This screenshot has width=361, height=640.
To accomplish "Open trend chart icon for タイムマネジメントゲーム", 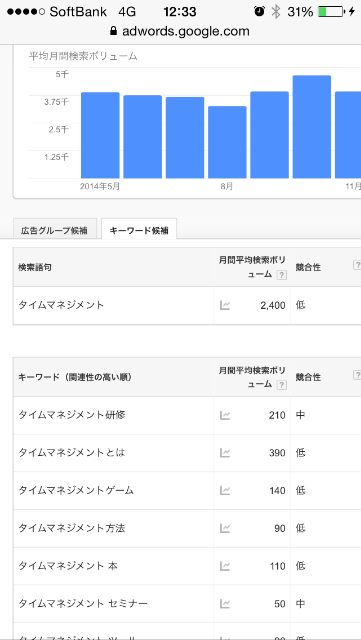I will click(225, 490).
